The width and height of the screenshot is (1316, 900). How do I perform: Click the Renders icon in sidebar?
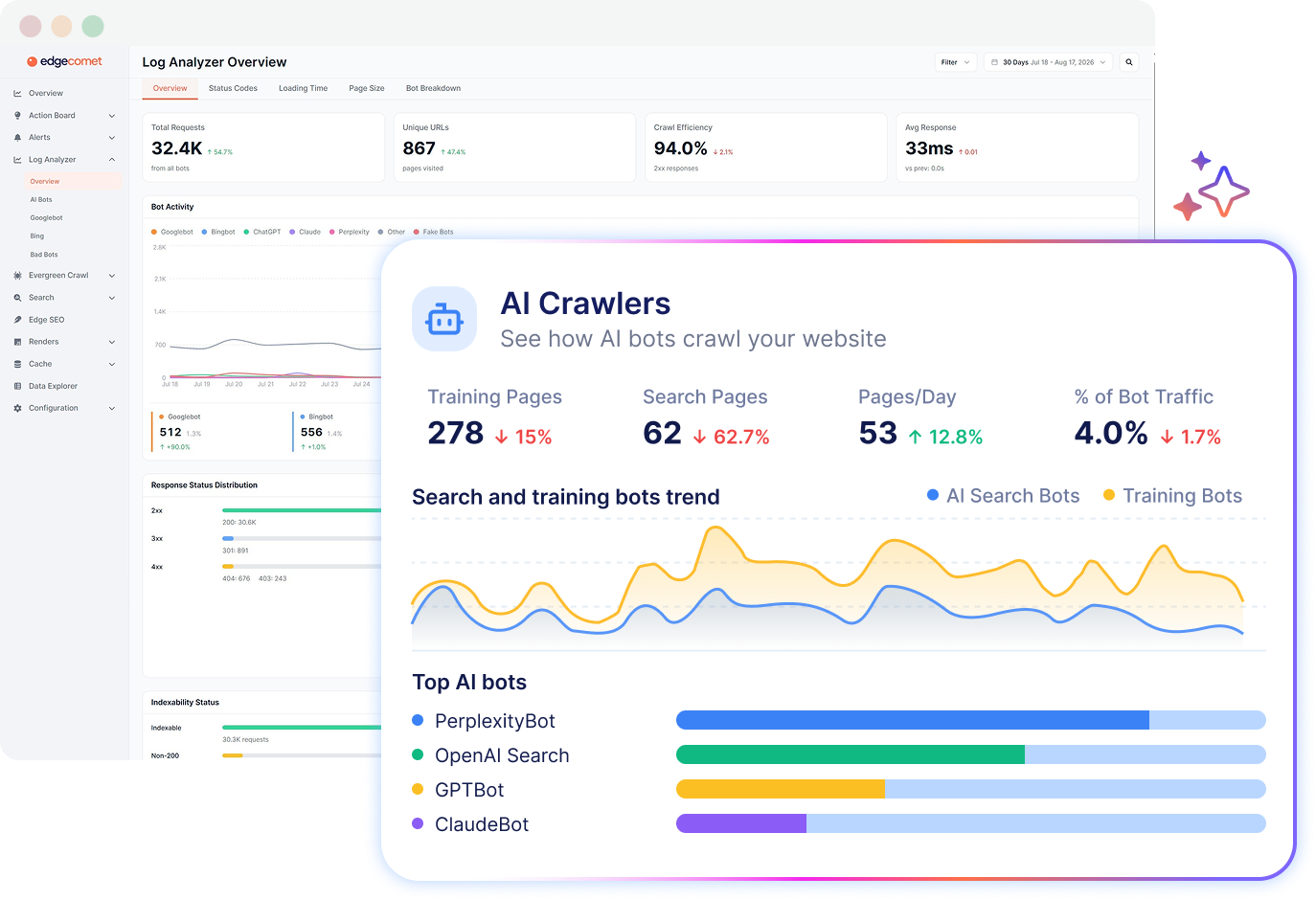coord(17,342)
